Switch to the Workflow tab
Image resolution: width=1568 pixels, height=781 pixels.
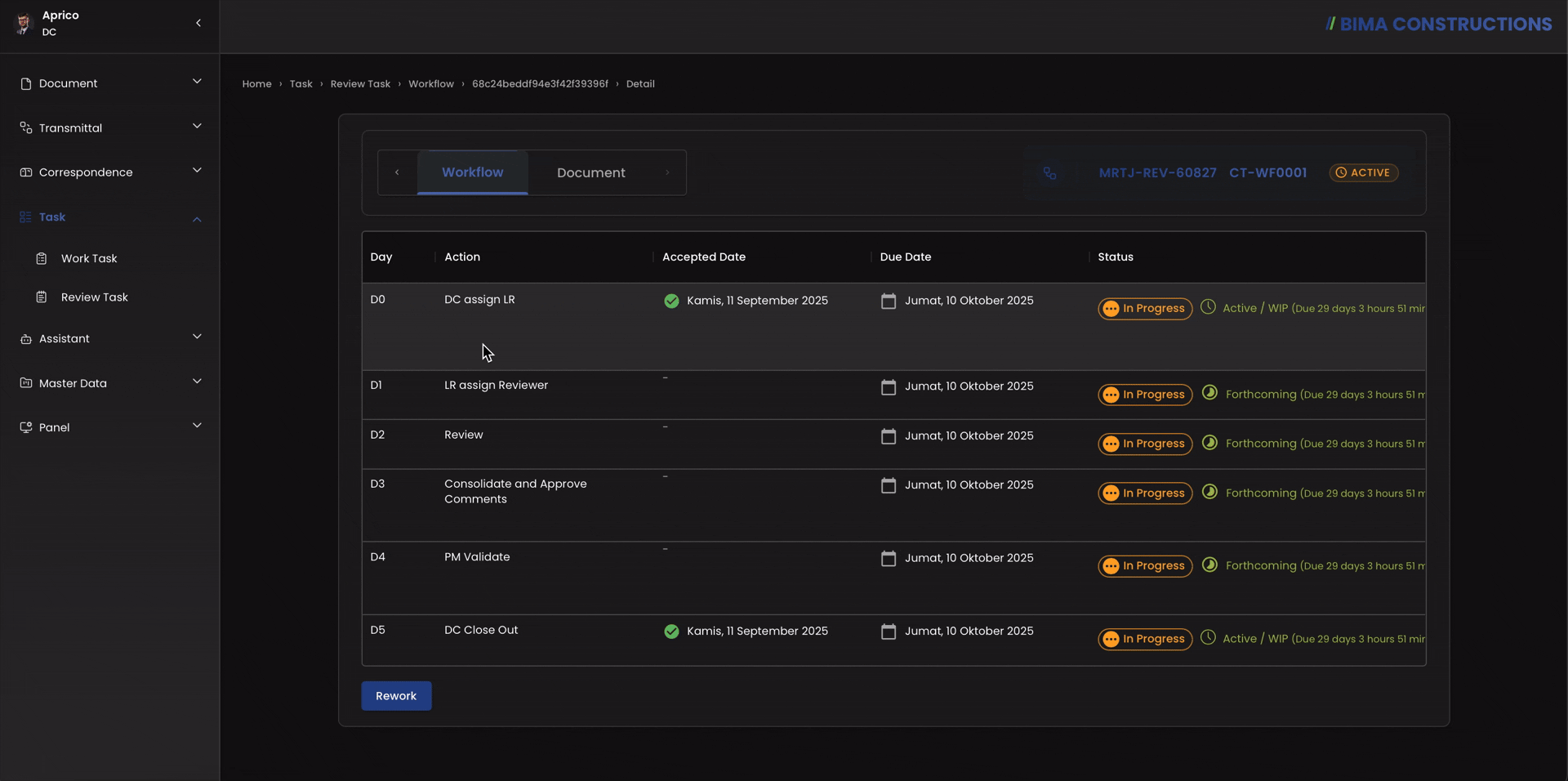[472, 172]
